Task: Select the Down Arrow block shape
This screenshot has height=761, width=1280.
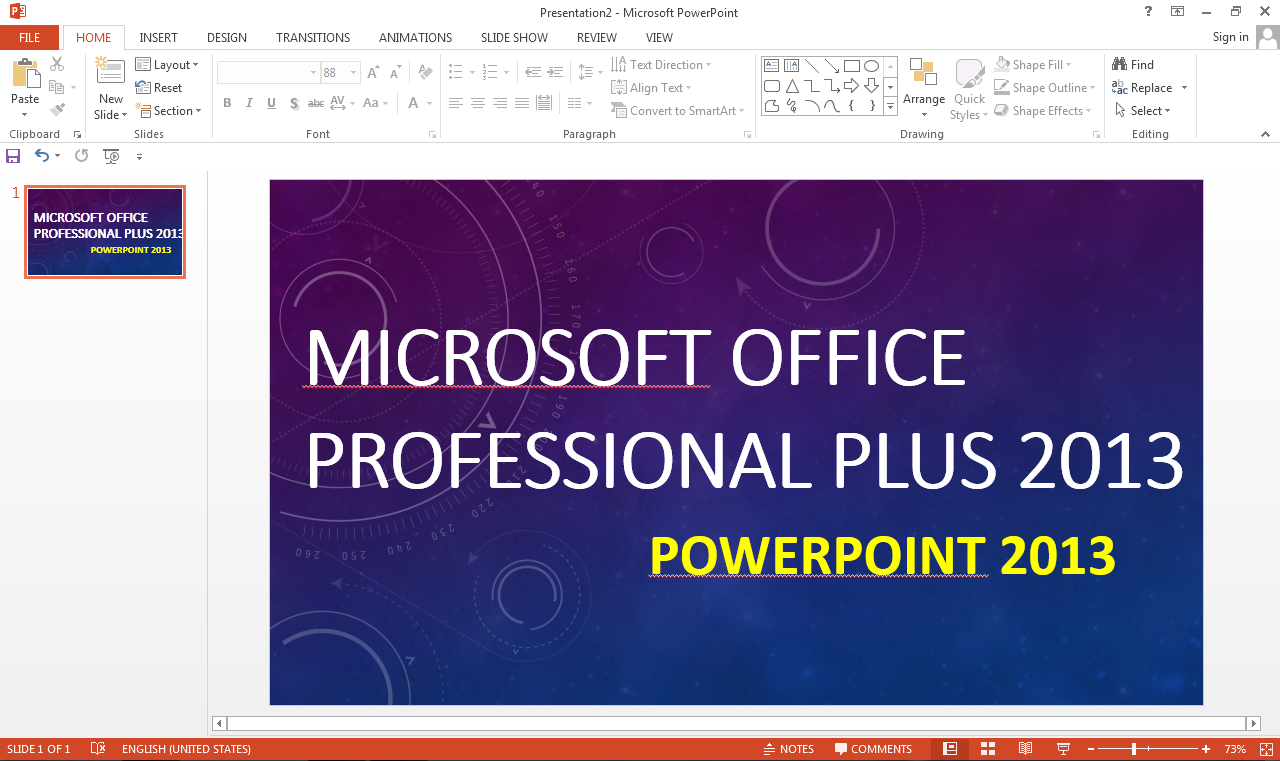Action: (x=871, y=85)
